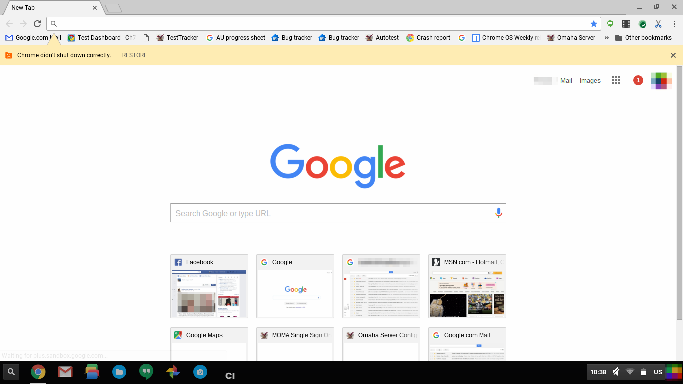
Task: Click the page vertical scrollbar
Action: pos(680,194)
